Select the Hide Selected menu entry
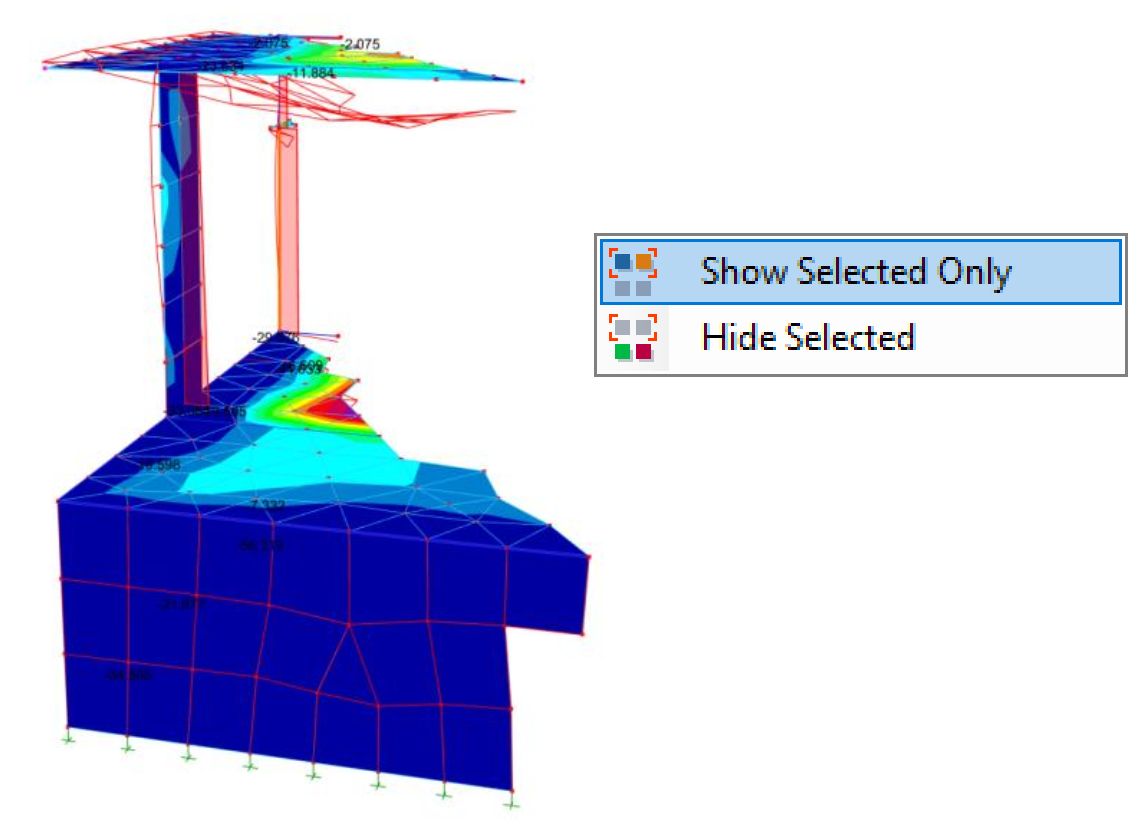This screenshot has height=838, width=1148. click(808, 338)
